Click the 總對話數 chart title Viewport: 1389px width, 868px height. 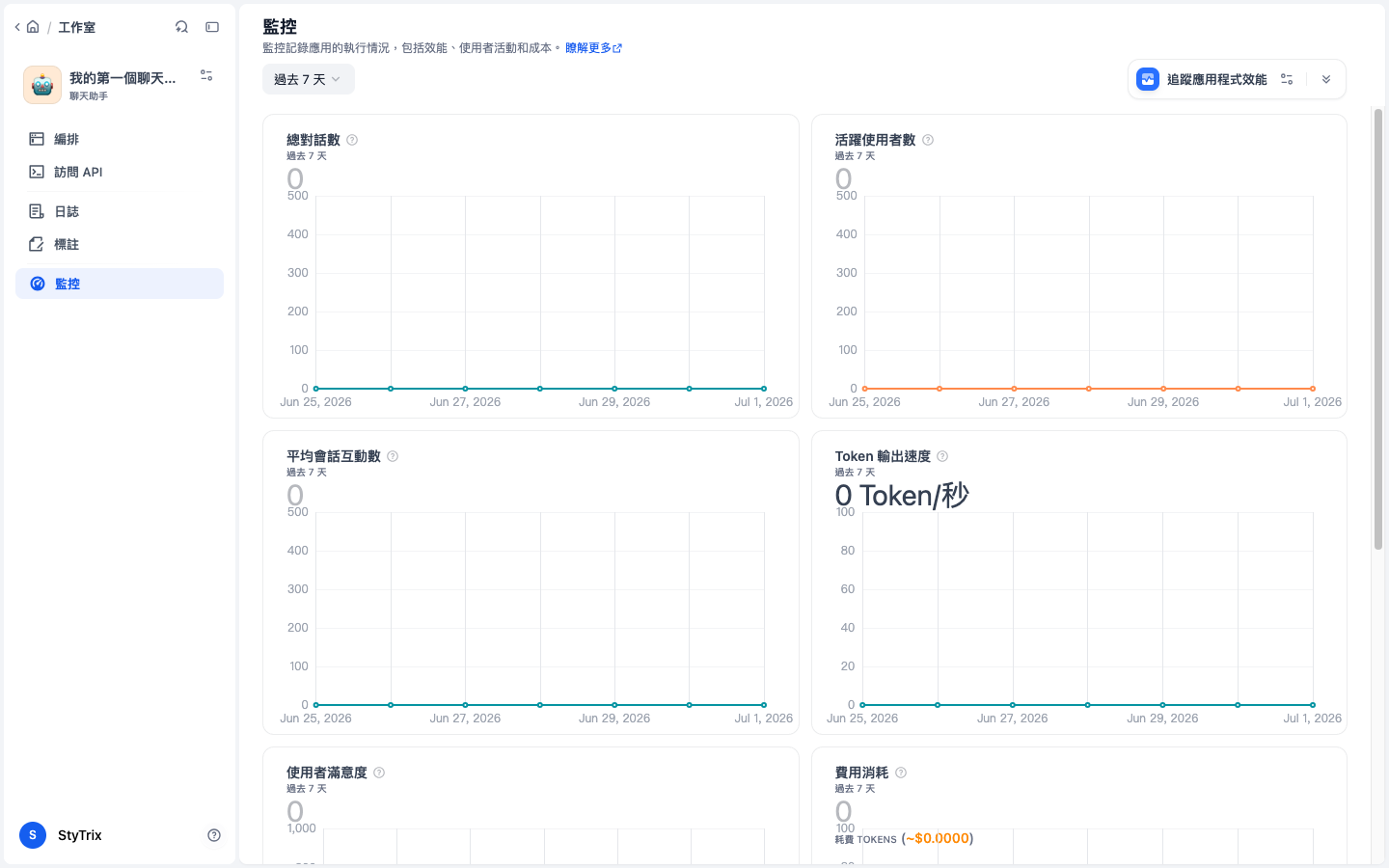click(313, 140)
